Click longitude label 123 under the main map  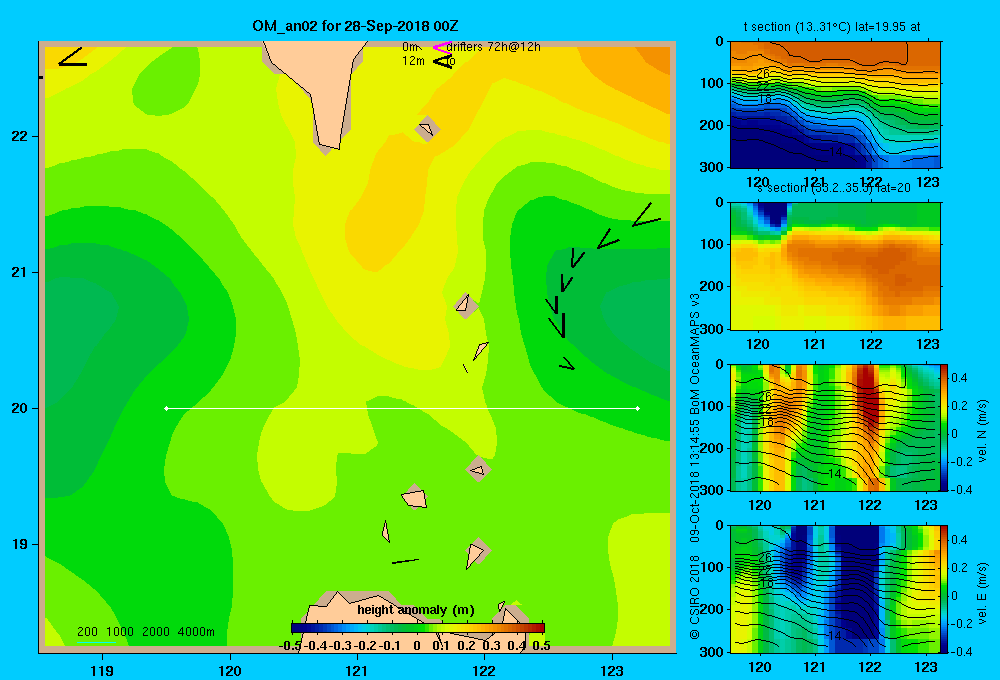pos(612,670)
